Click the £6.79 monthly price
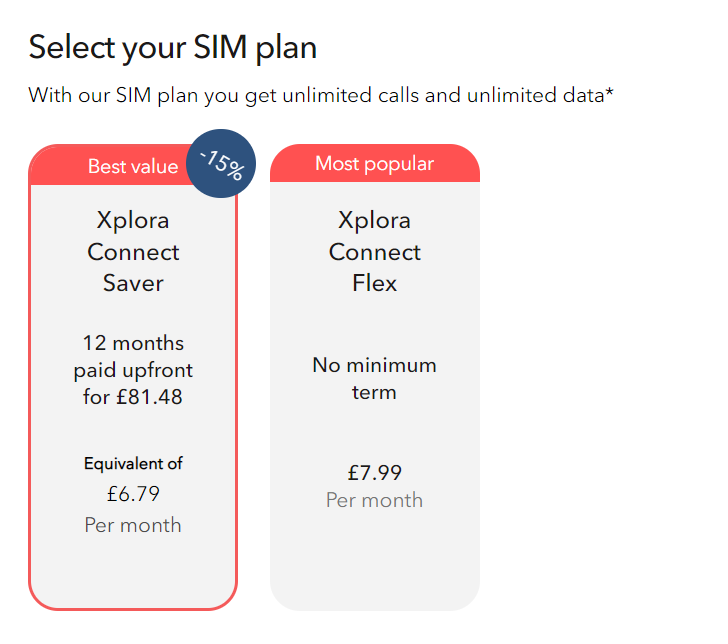This screenshot has height=644, width=728. coord(133,493)
